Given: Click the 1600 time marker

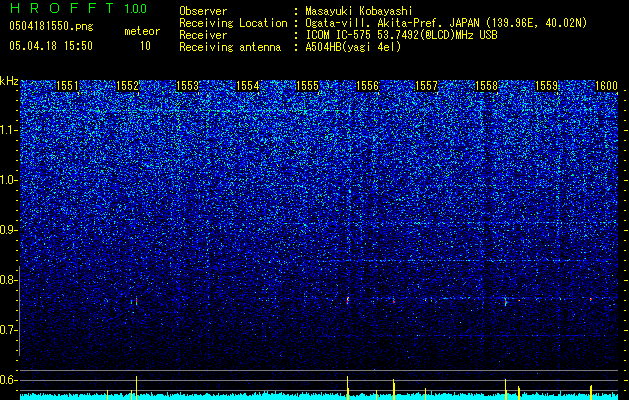Looking at the screenshot, I should (606, 86).
